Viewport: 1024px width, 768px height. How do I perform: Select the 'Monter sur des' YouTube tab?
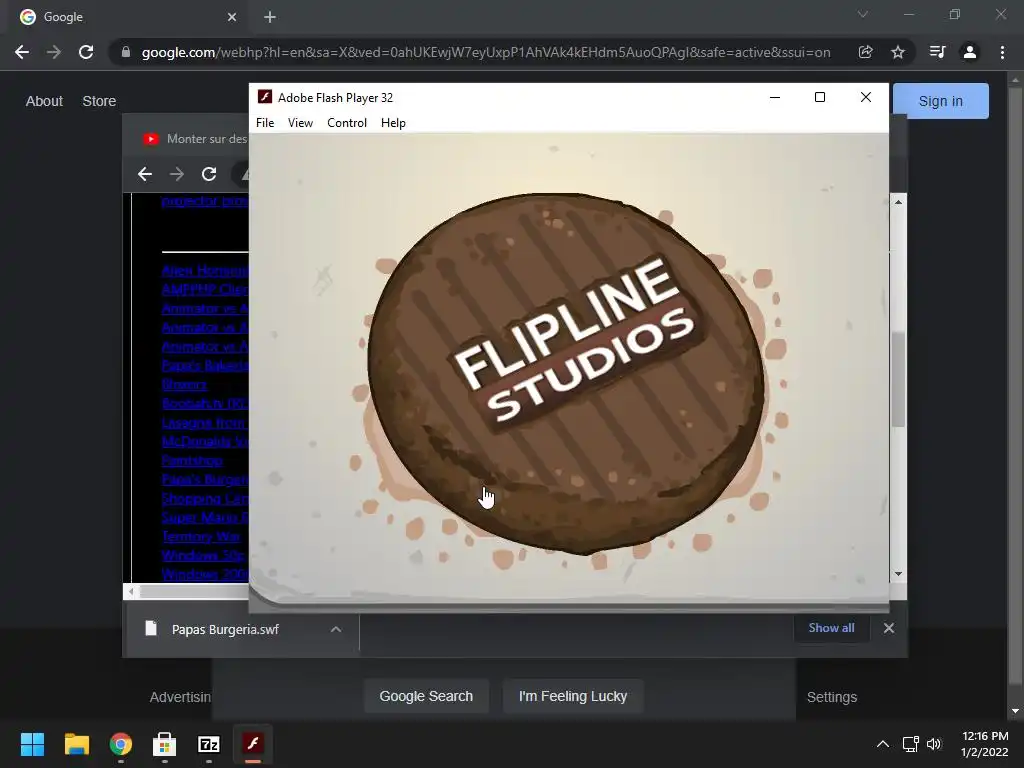point(196,138)
